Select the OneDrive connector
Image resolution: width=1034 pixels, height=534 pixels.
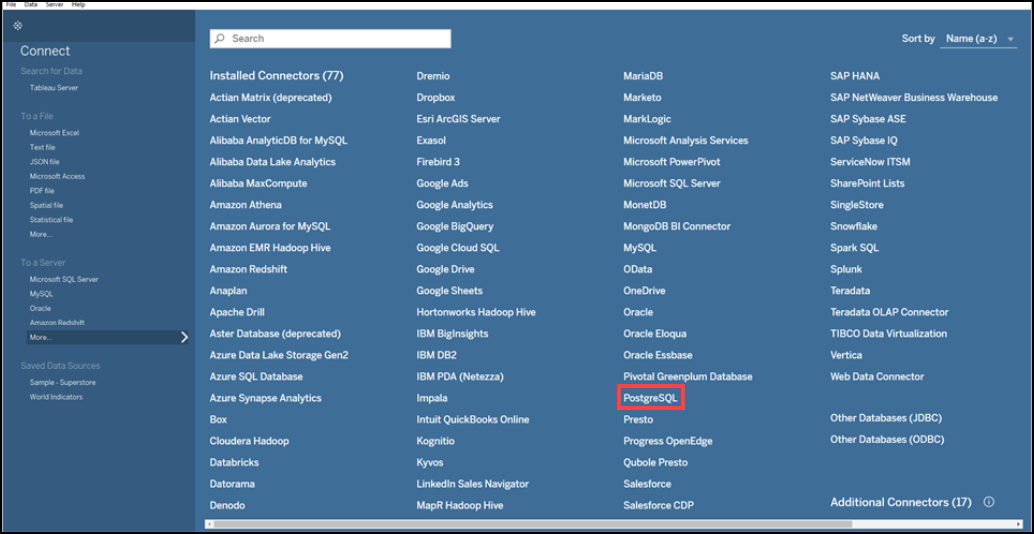(644, 291)
